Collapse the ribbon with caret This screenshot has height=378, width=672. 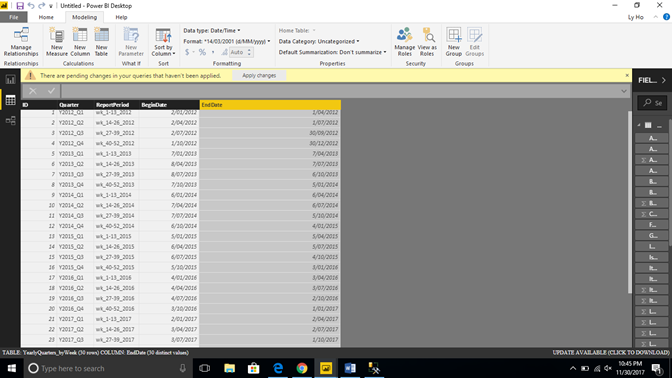click(x=655, y=17)
